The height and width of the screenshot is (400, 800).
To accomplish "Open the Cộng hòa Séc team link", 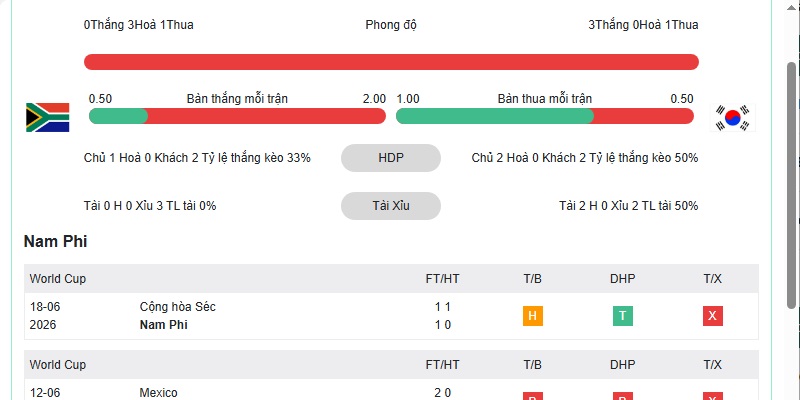I will pyautogui.click(x=178, y=307).
